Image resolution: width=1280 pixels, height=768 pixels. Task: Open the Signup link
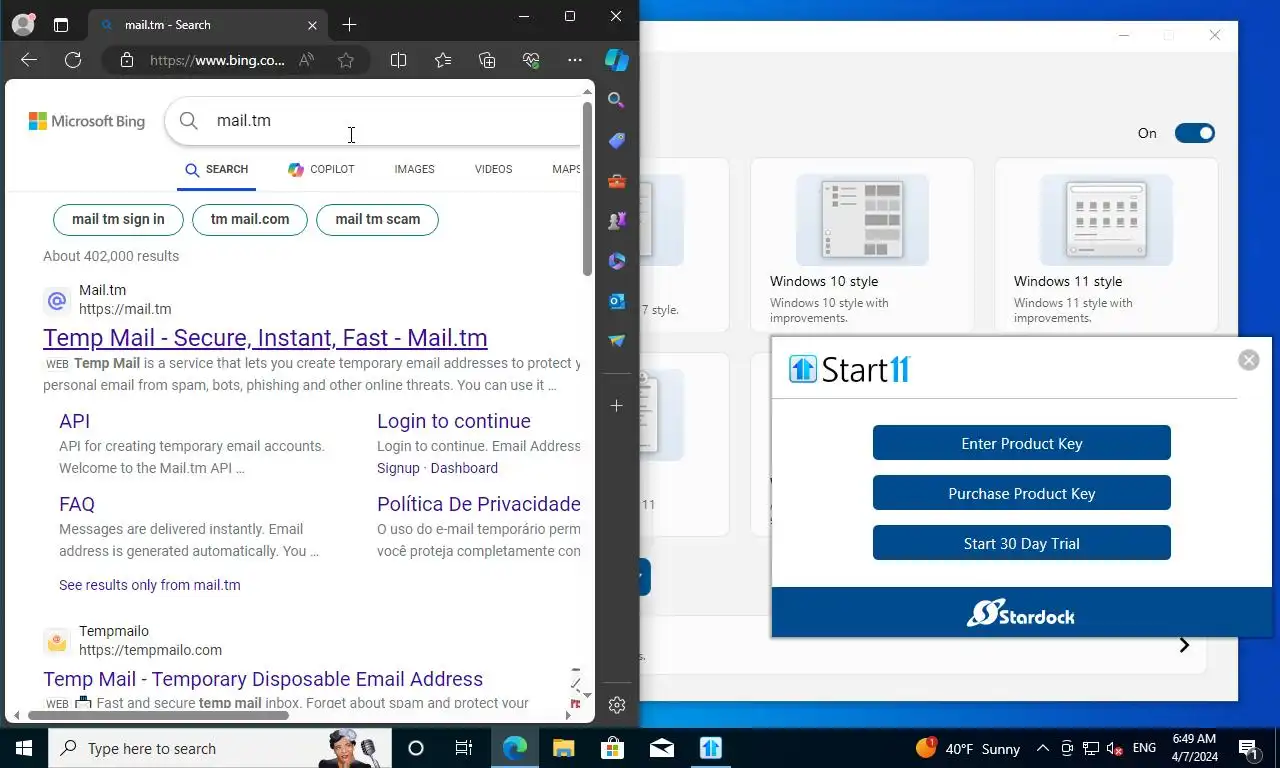pyautogui.click(x=398, y=468)
